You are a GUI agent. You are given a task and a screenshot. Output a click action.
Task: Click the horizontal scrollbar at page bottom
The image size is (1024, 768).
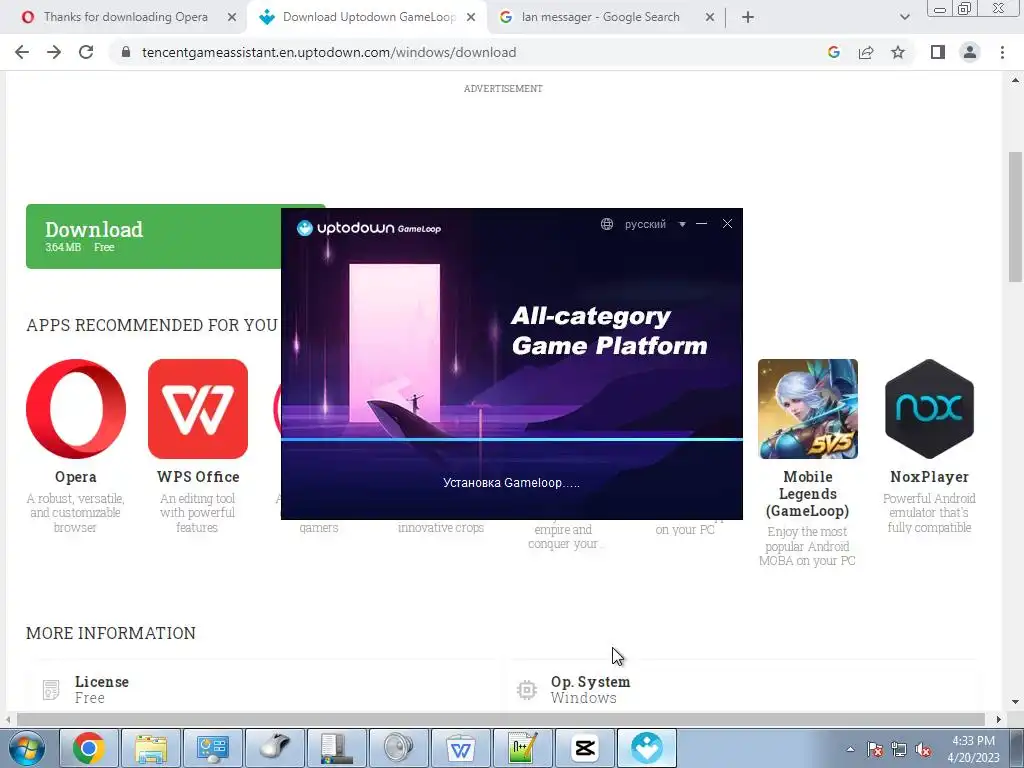point(500,719)
